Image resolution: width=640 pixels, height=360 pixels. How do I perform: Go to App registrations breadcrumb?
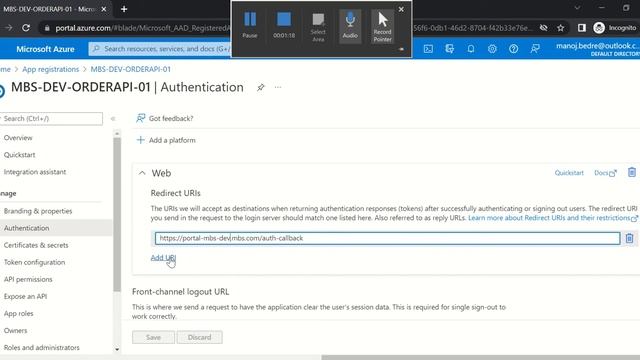click(51, 69)
